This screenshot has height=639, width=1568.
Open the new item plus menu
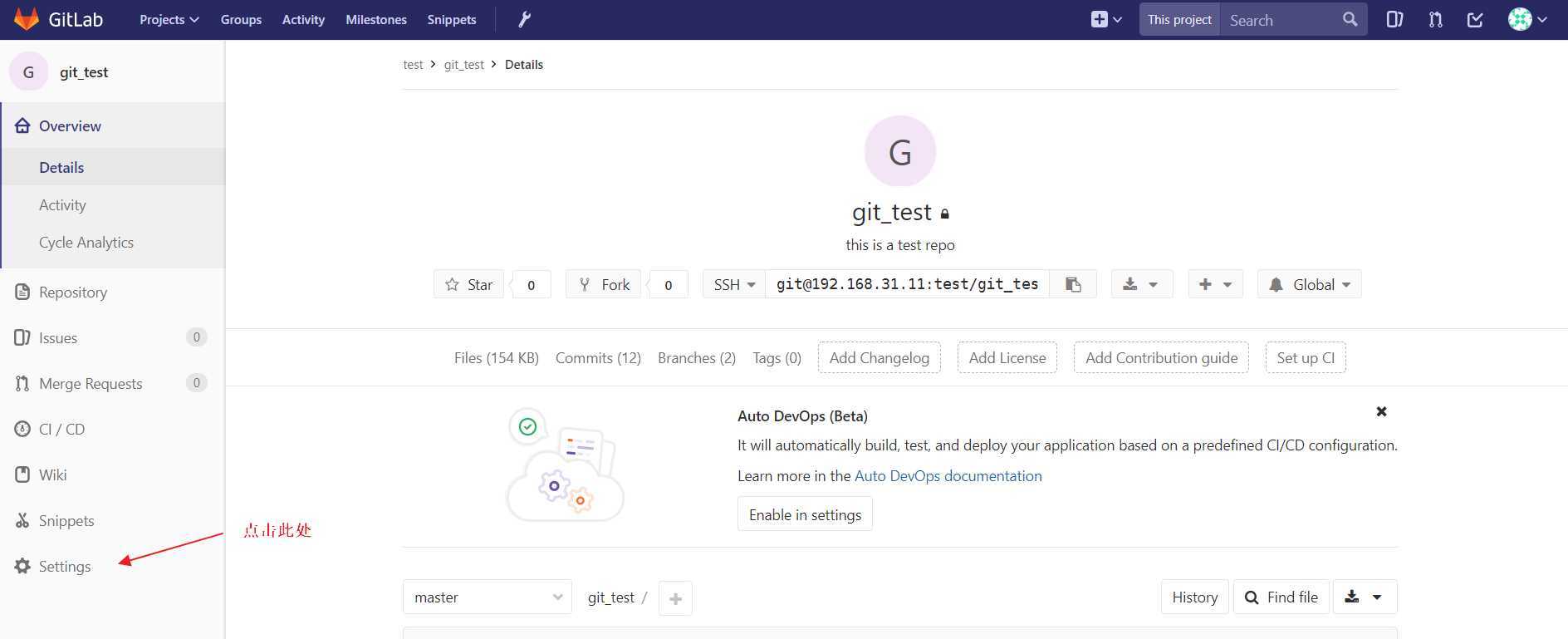tap(1106, 19)
